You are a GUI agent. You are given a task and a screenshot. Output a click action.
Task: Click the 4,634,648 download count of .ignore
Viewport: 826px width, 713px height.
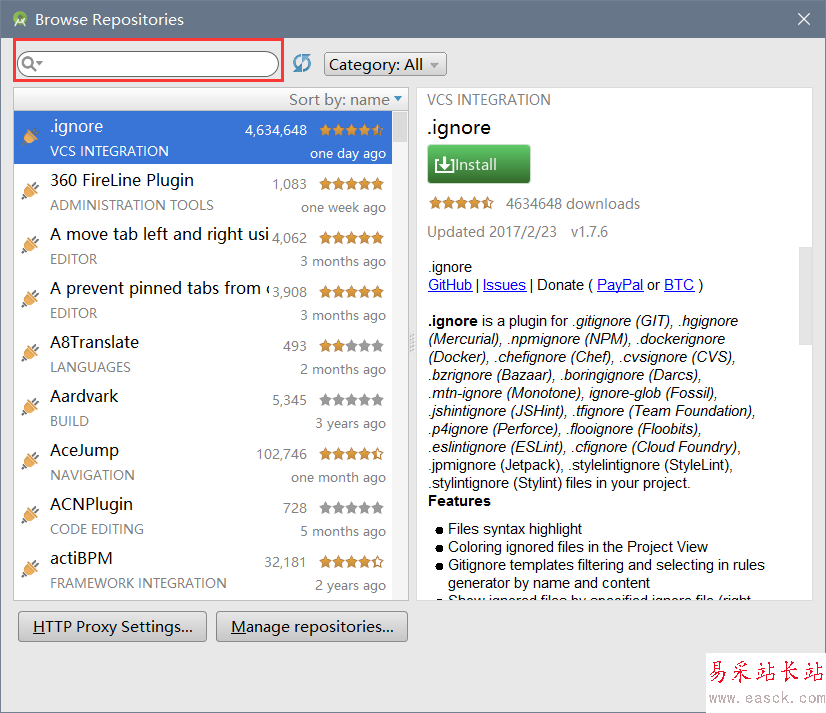[276, 130]
